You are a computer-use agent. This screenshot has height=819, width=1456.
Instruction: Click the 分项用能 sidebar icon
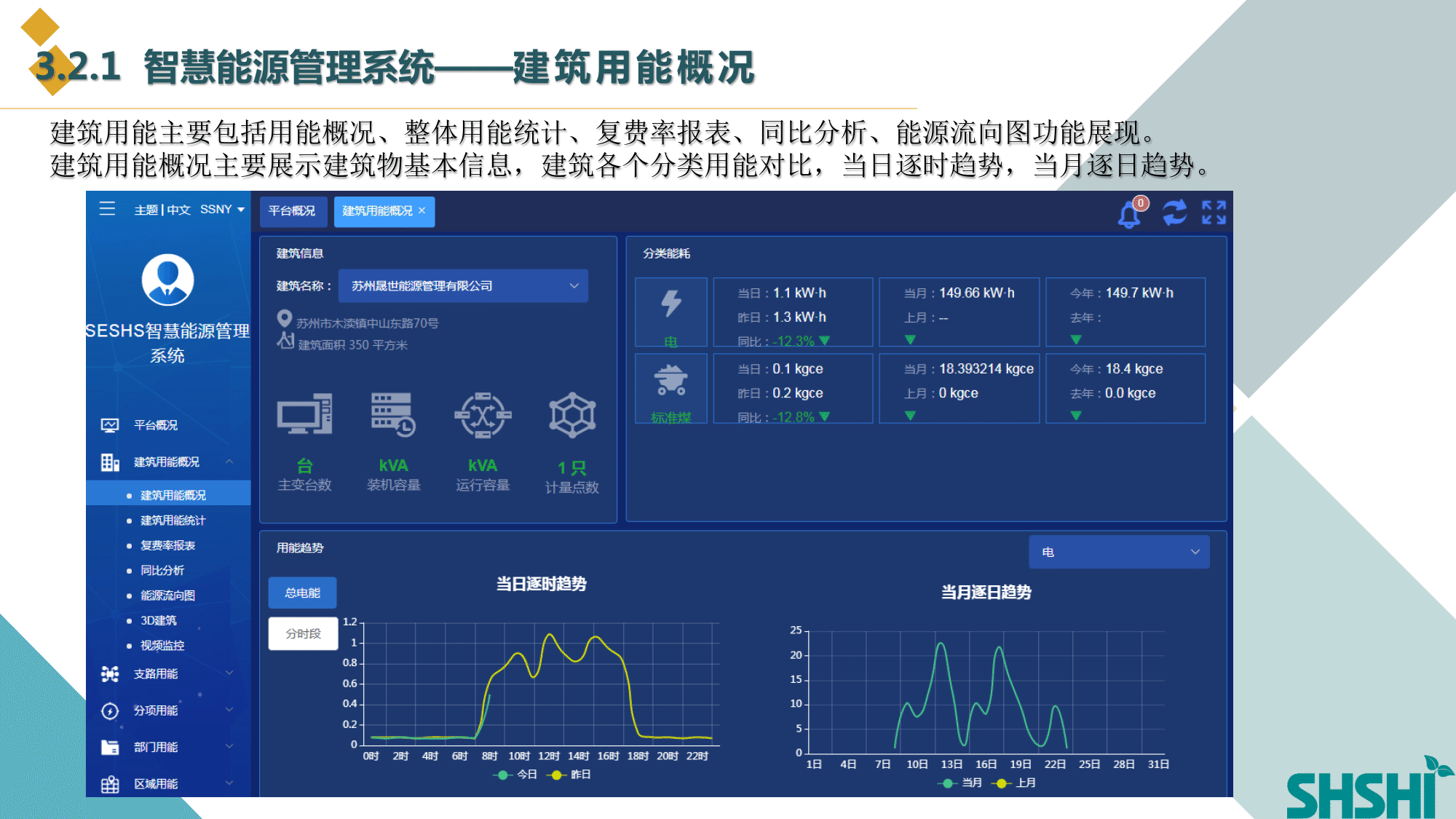(110, 711)
